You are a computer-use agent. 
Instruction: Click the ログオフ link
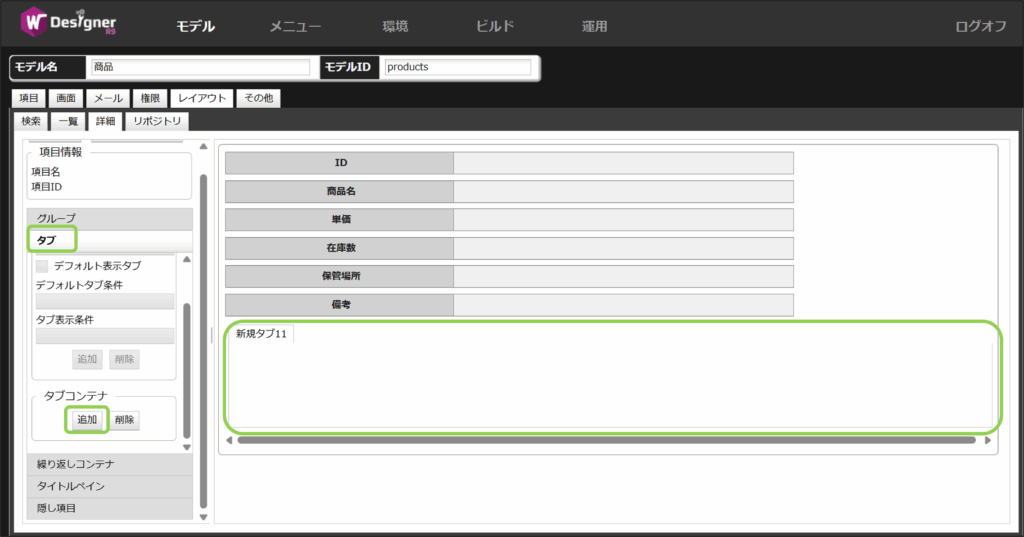click(x=981, y=27)
